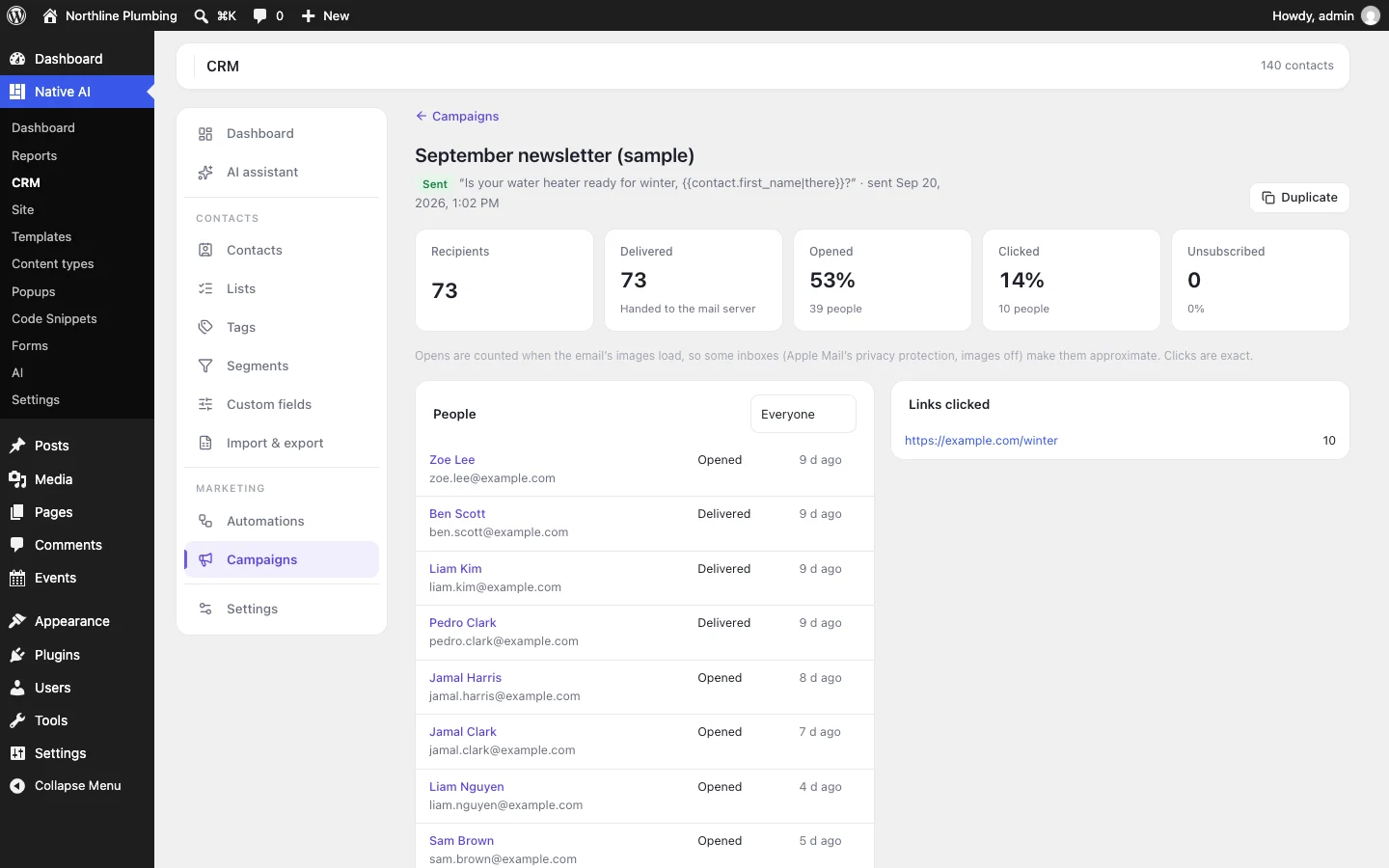Click the Pages icon in sidebar
1389x868 pixels.
click(17, 512)
